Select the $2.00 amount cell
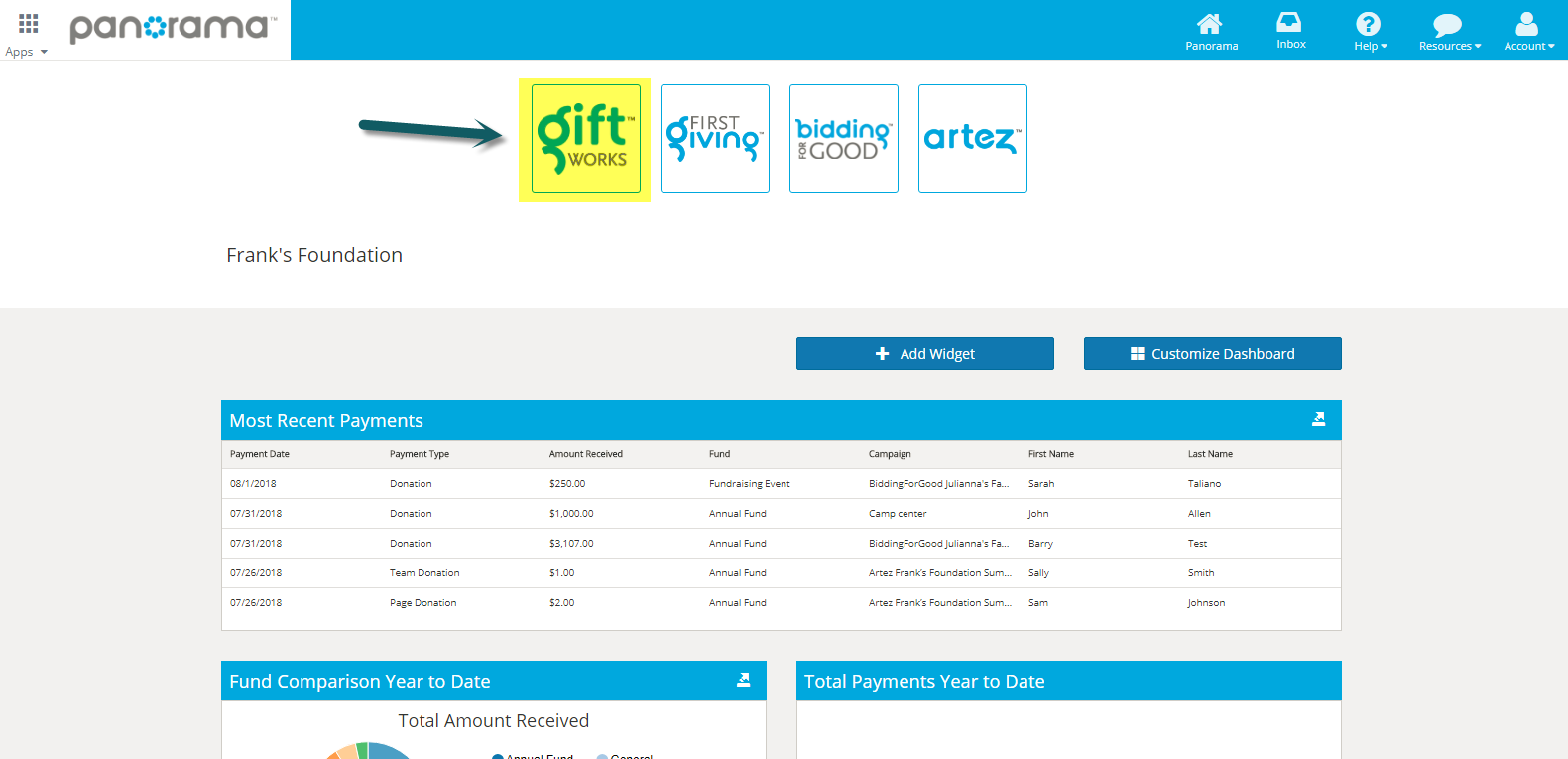 [x=561, y=603]
